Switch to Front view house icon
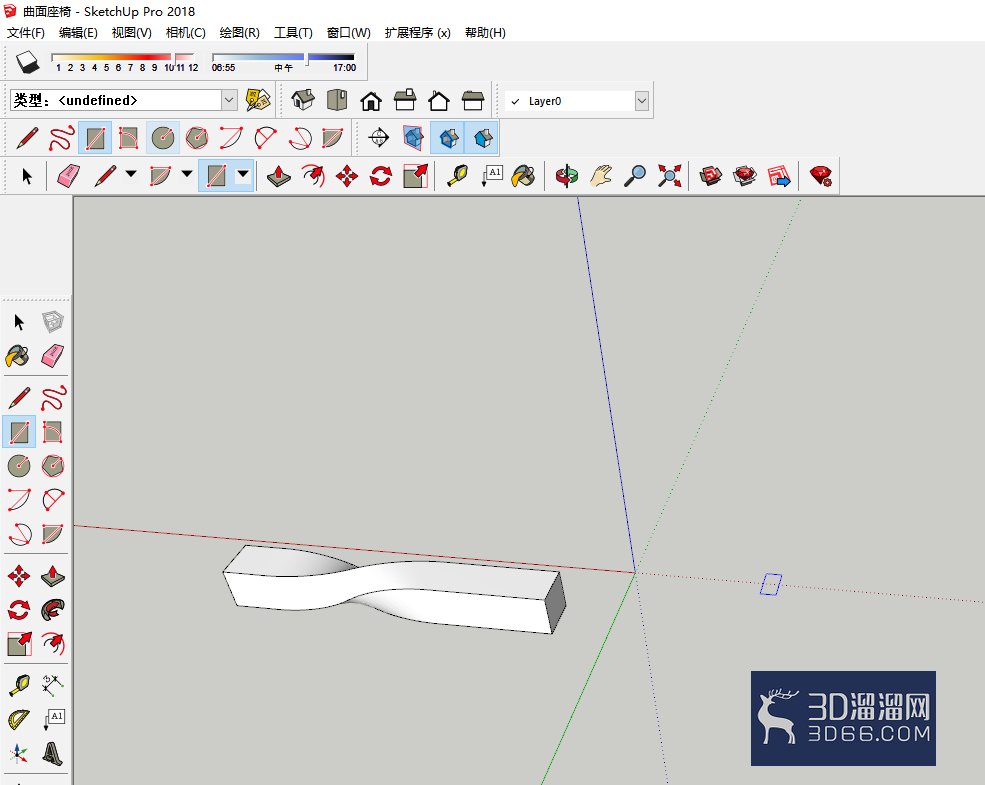The width and height of the screenshot is (985, 785). tap(371, 100)
